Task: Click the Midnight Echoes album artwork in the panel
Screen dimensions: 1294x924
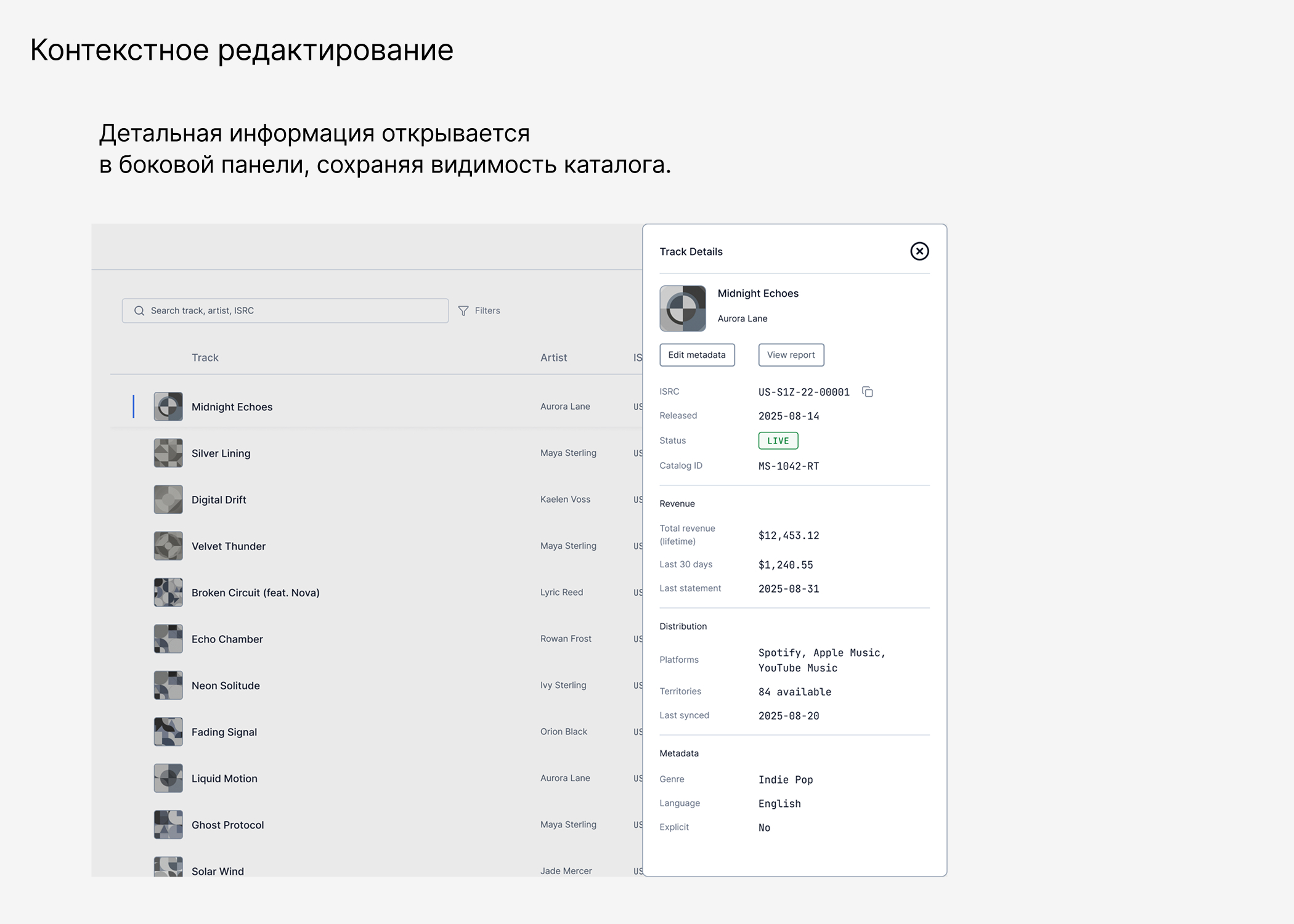Action: (x=683, y=309)
